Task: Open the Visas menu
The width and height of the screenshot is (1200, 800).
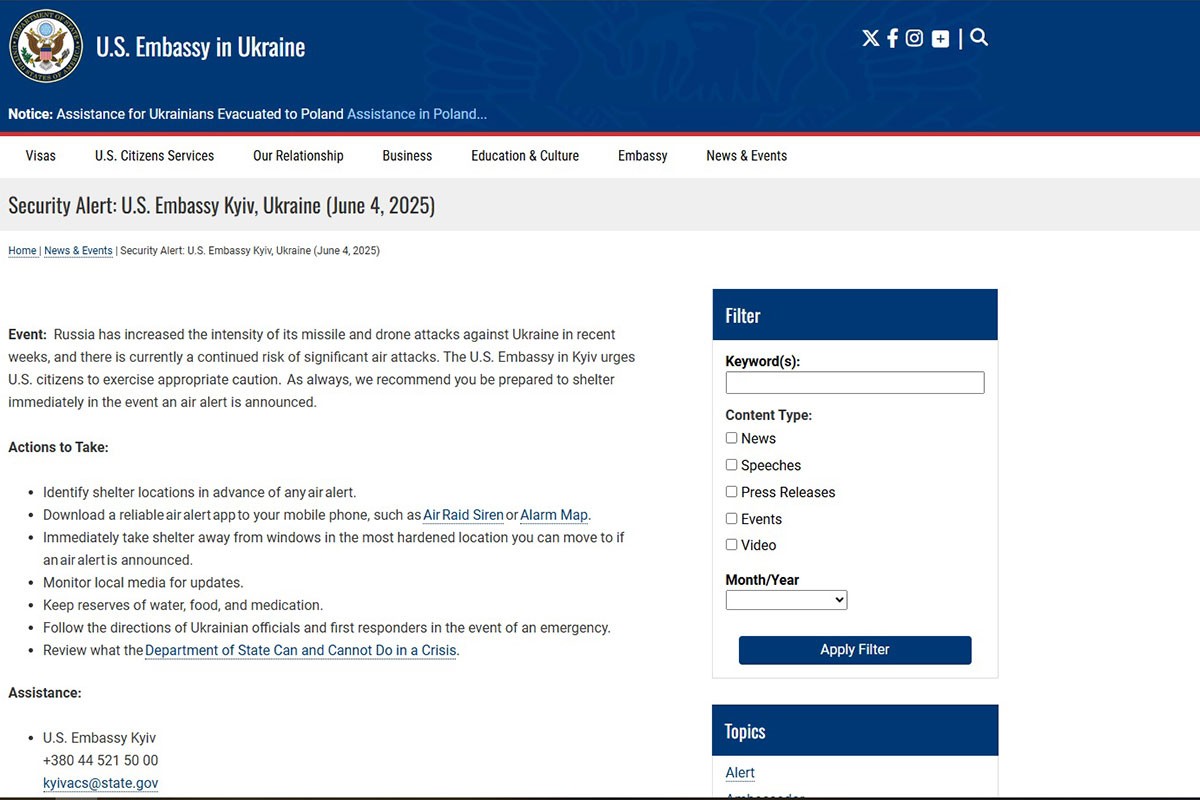Action: click(x=41, y=156)
